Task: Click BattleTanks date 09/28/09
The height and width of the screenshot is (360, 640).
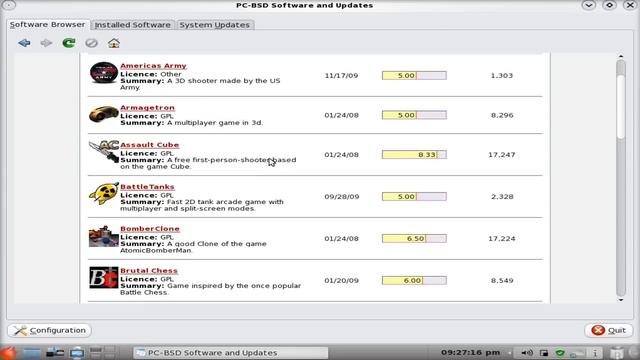Action: [x=342, y=197]
